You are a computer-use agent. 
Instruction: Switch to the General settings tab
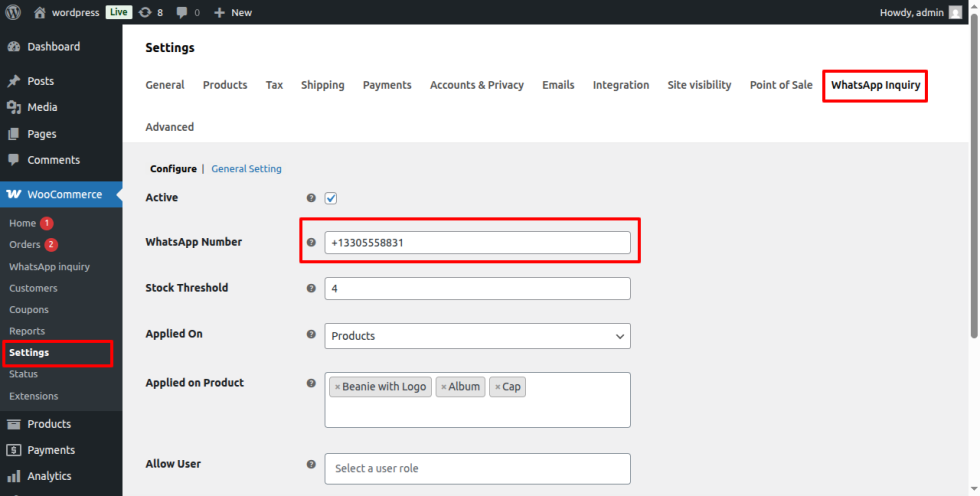click(x=165, y=85)
